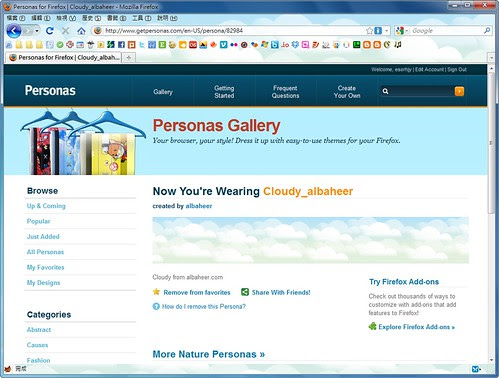Open the Flickr dots bookmark icon

(x=234, y=45)
